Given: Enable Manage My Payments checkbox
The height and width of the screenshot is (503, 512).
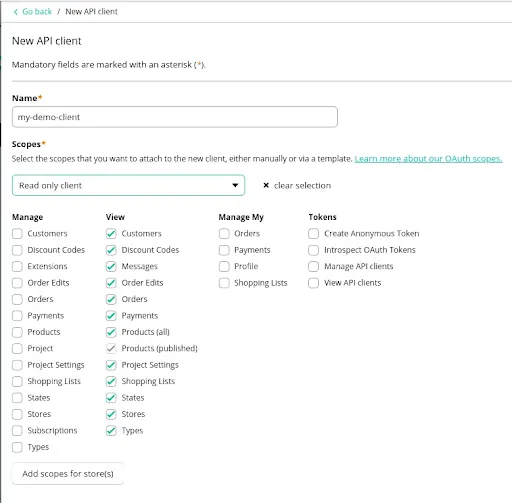Looking at the screenshot, I should (x=224, y=250).
